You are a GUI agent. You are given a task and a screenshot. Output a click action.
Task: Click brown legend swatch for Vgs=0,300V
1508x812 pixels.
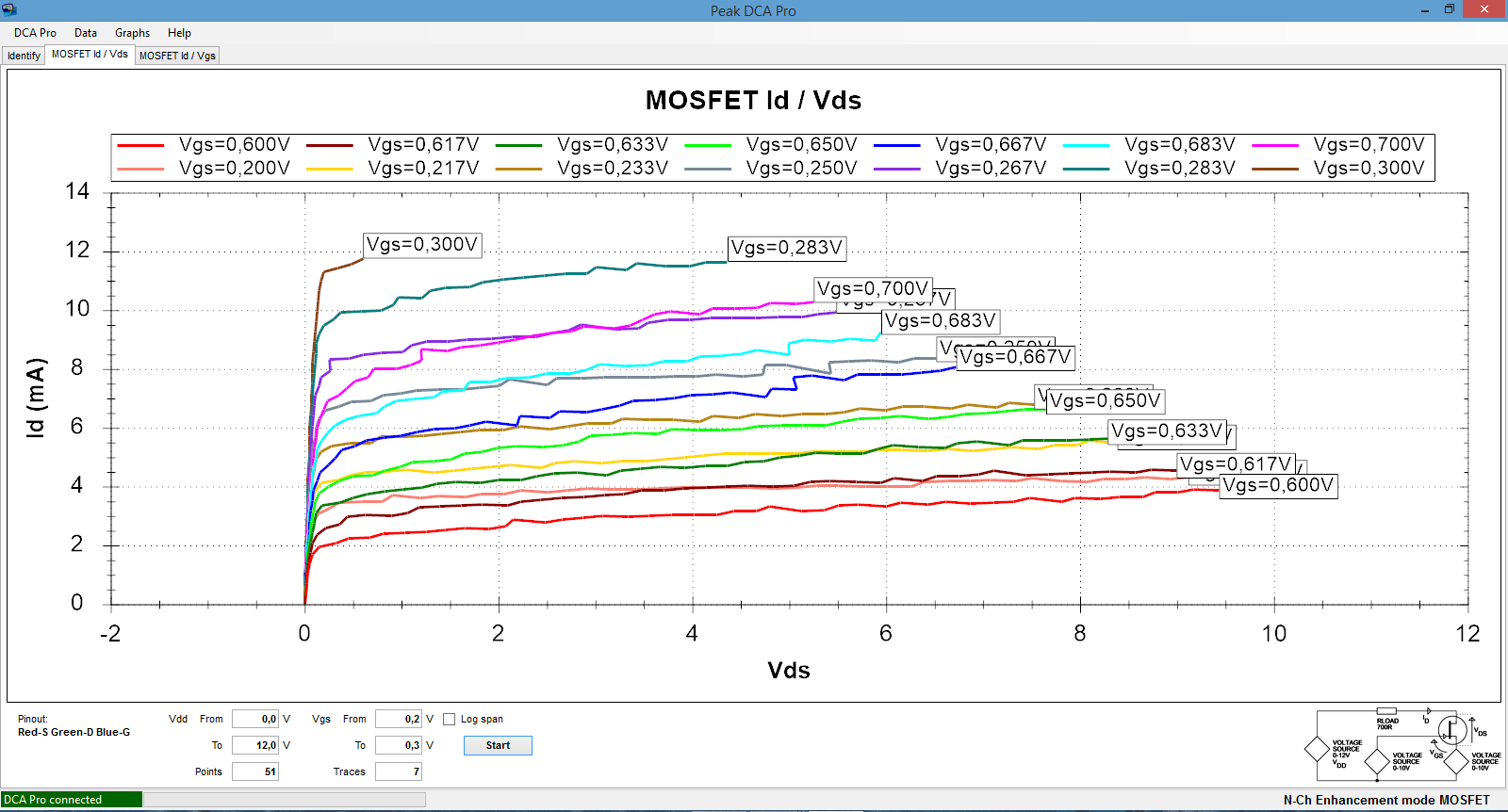[1275, 169]
